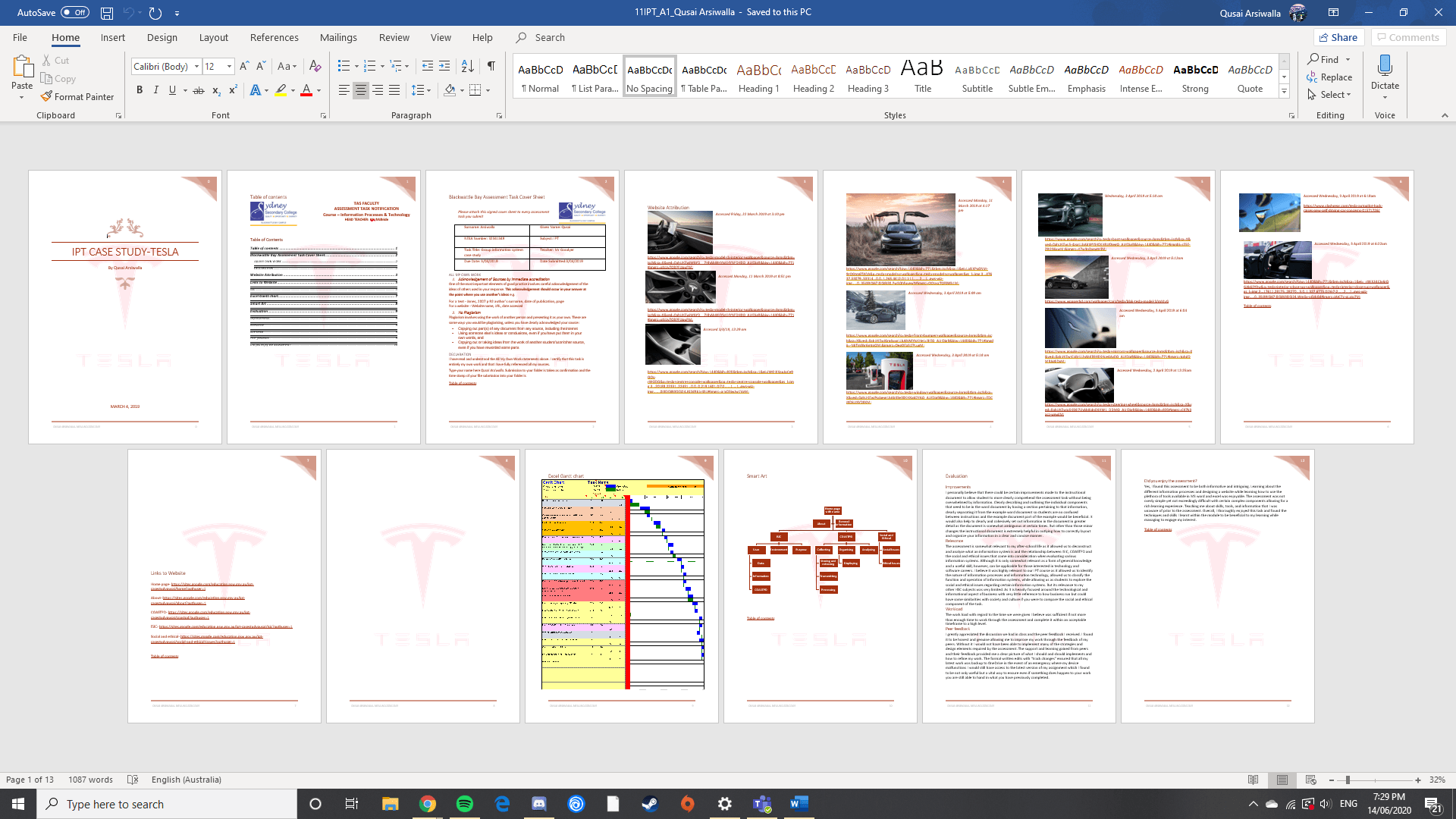Toggle Underline formatting
Screen dimensions: 1456x819
pyautogui.click(x=173, y=89)
